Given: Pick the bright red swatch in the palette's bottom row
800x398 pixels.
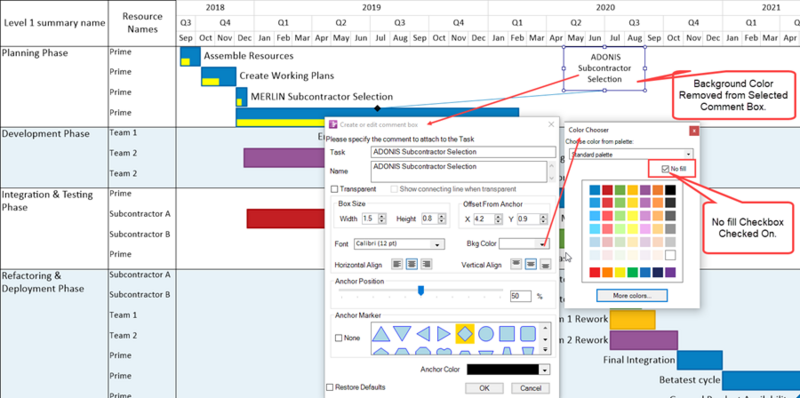Looking at the screenshot, I should point(595,272).
